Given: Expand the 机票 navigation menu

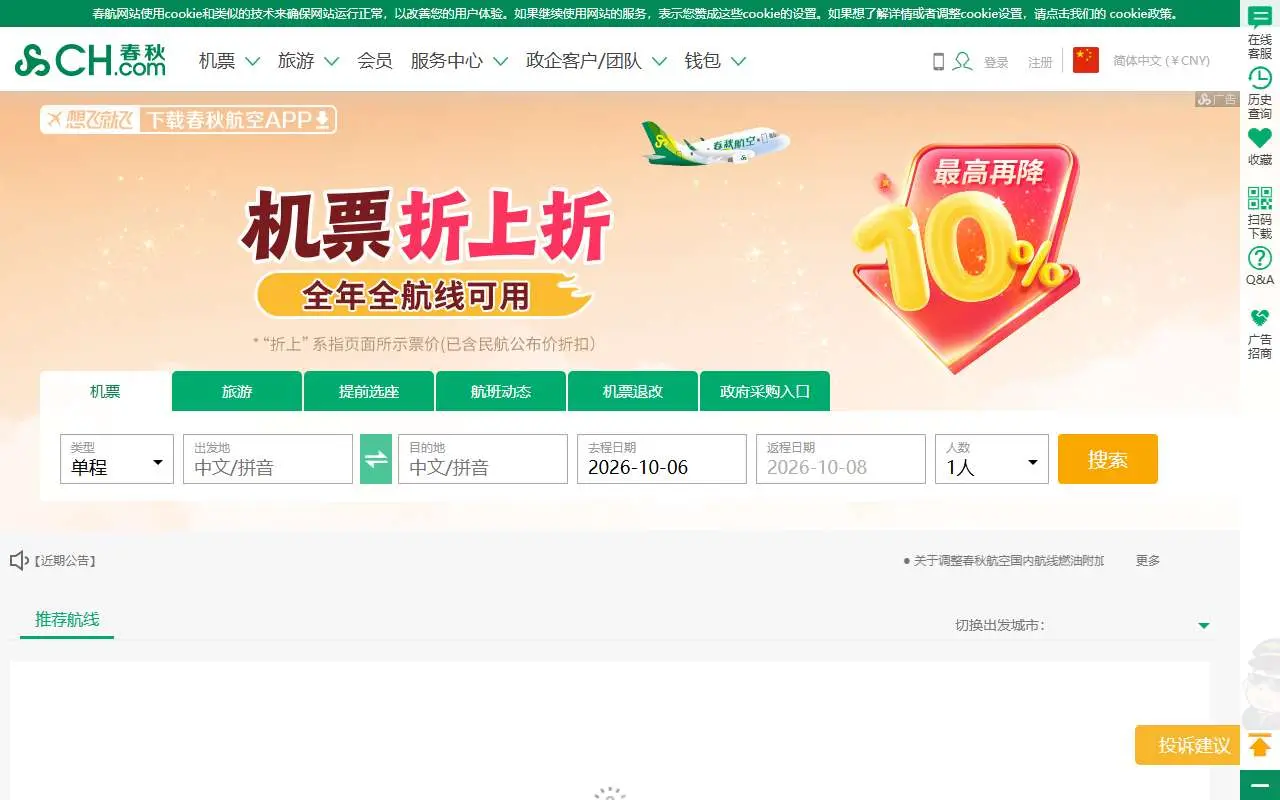Looking at the screenshot, I should [229, 61].
